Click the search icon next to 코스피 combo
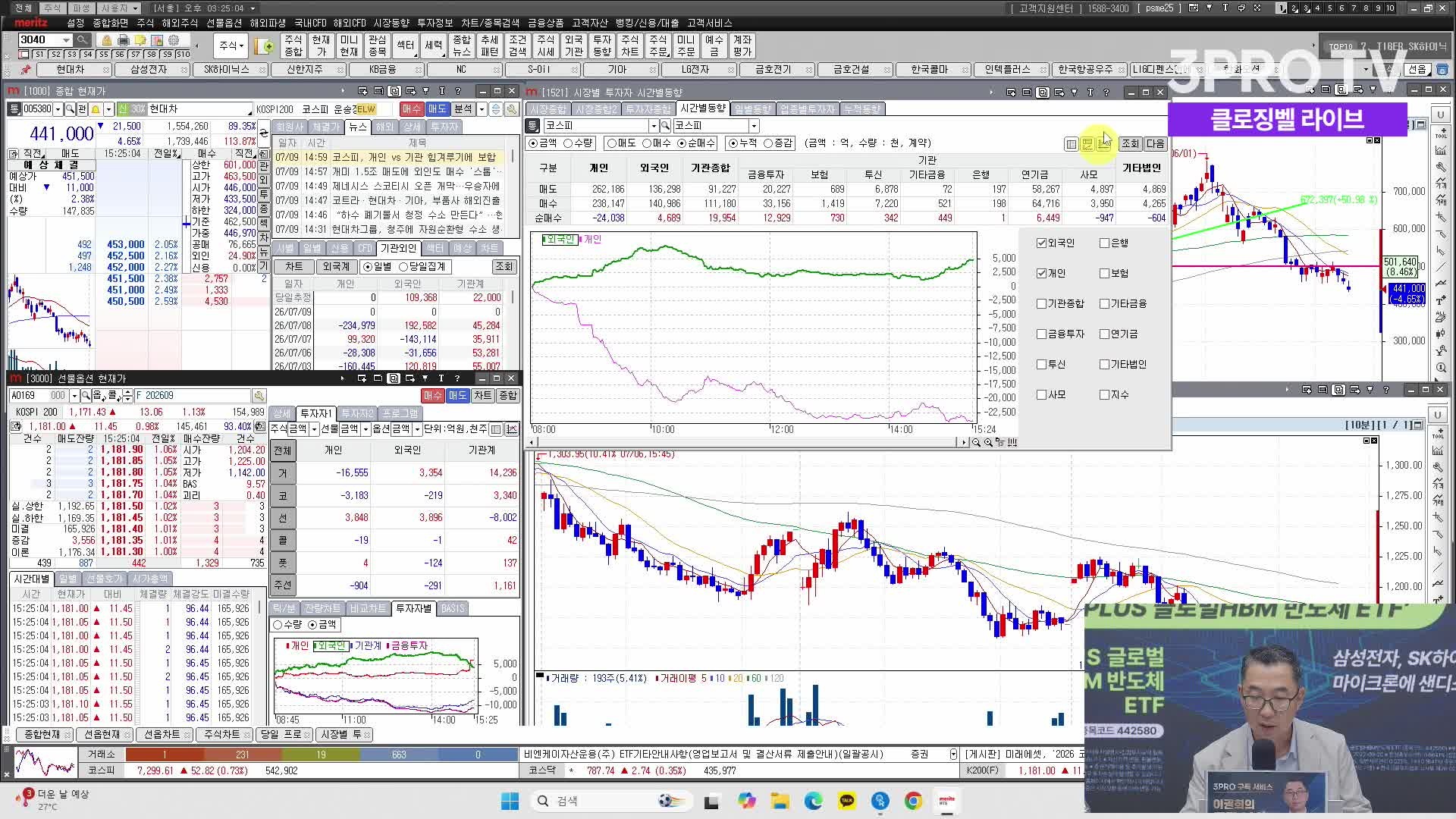1456x819 pixels. 665,126
